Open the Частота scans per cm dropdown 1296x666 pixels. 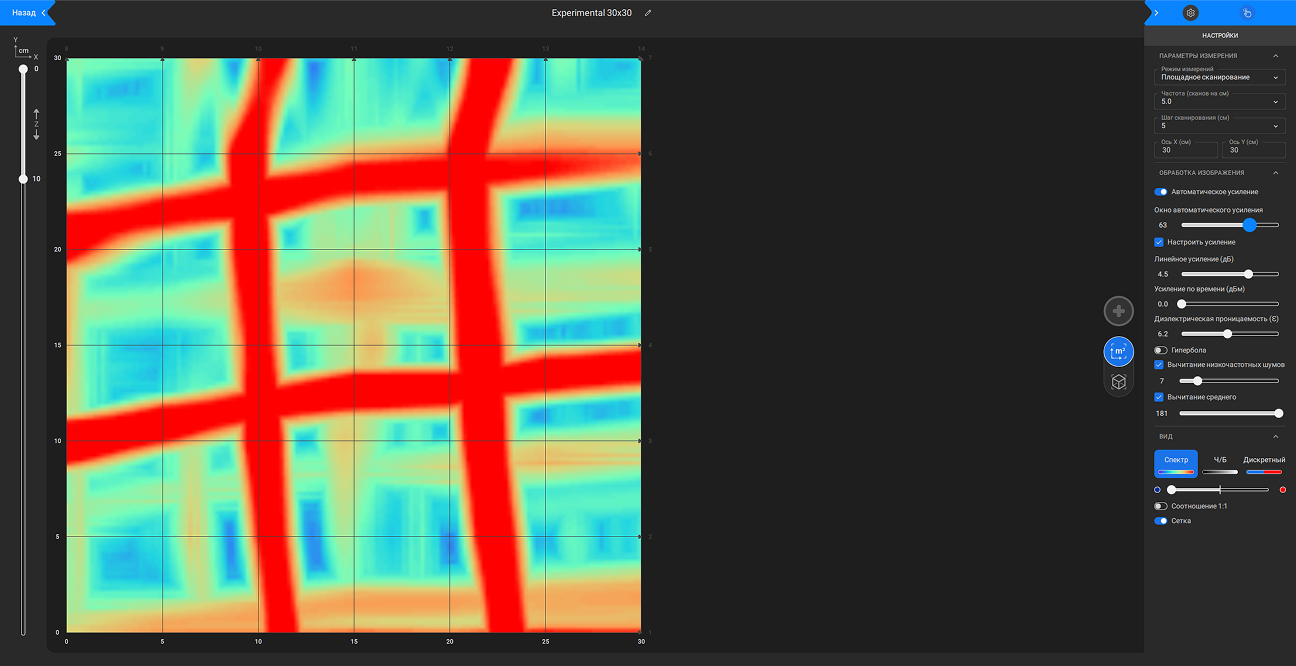(1218, 101)
